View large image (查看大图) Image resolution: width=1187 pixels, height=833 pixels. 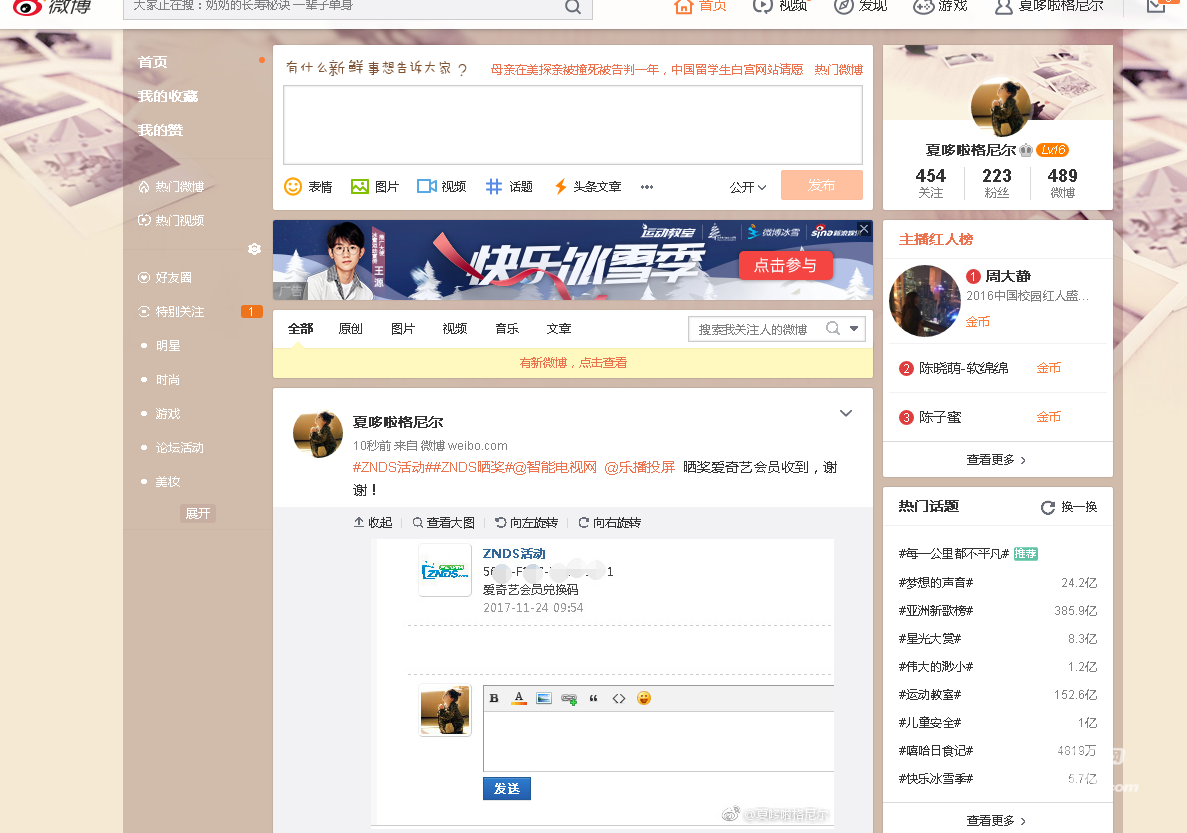point(444,523)
